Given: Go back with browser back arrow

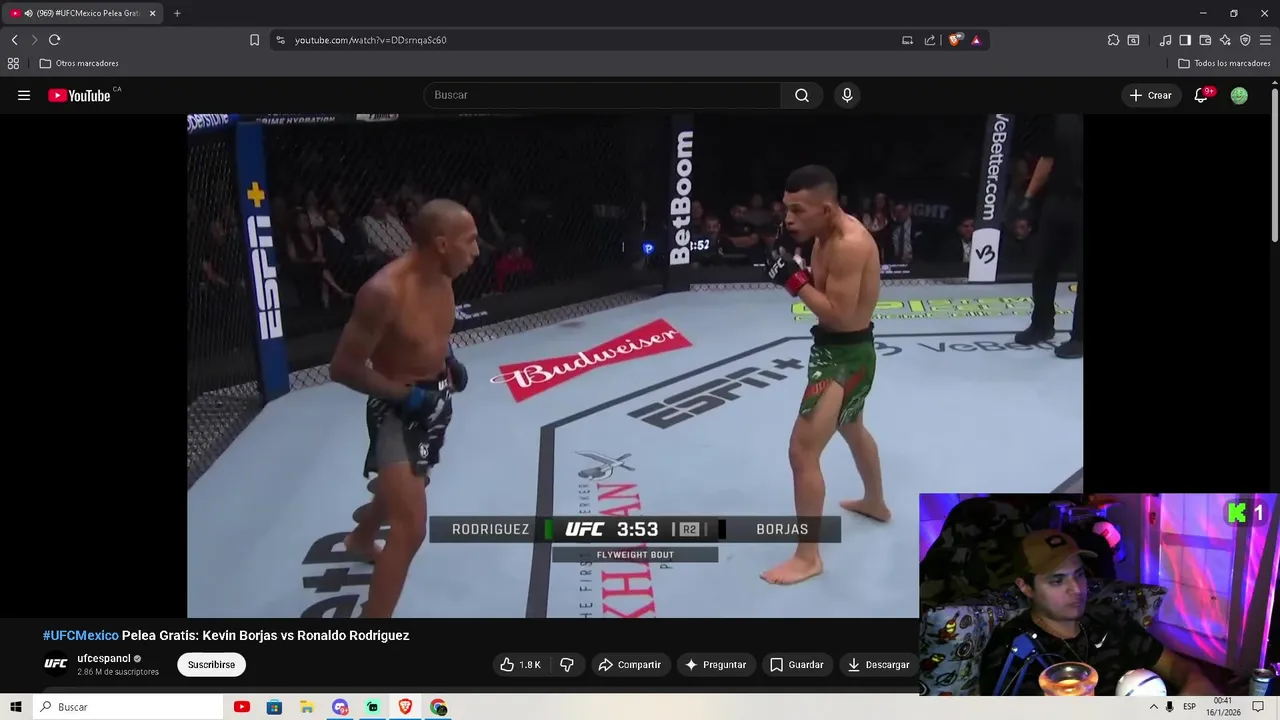Looking at the screenshot, I should pos(14,40).
